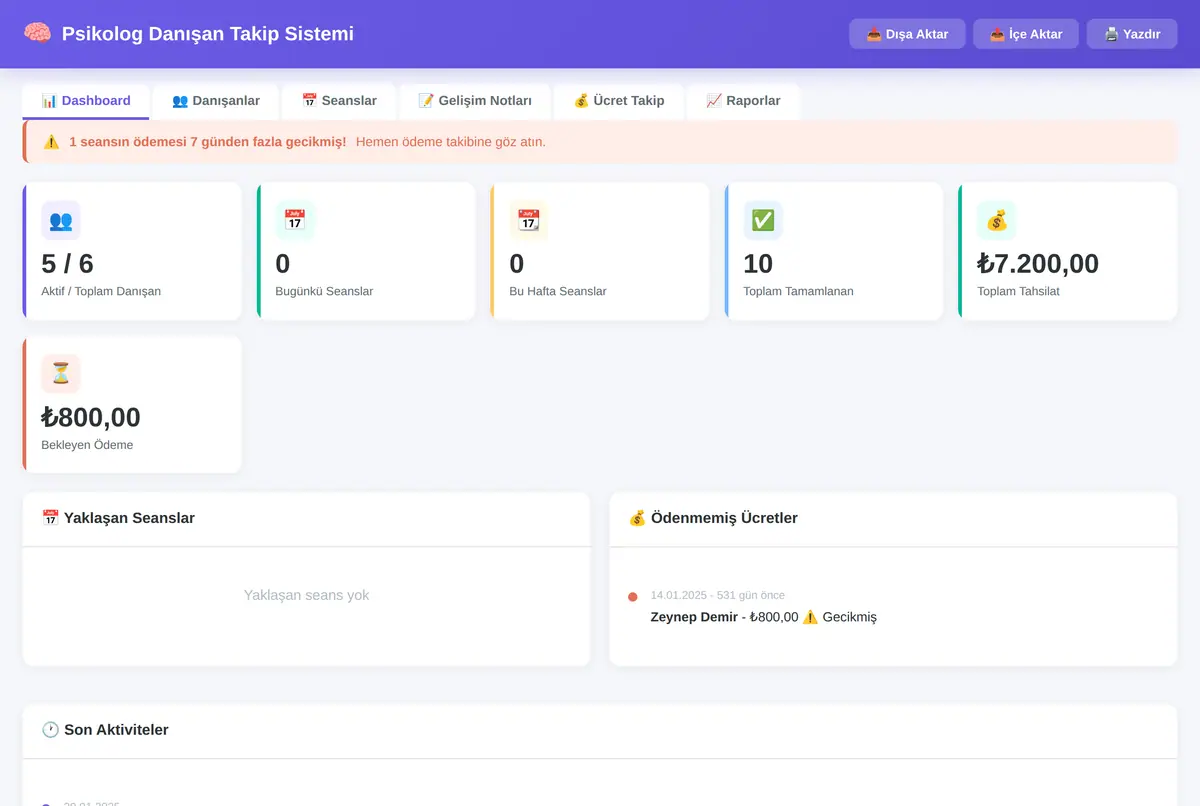Click the ₺7.200,00 Toplam Tahsilat value

pyautogui.click(x=1038, y=264)
